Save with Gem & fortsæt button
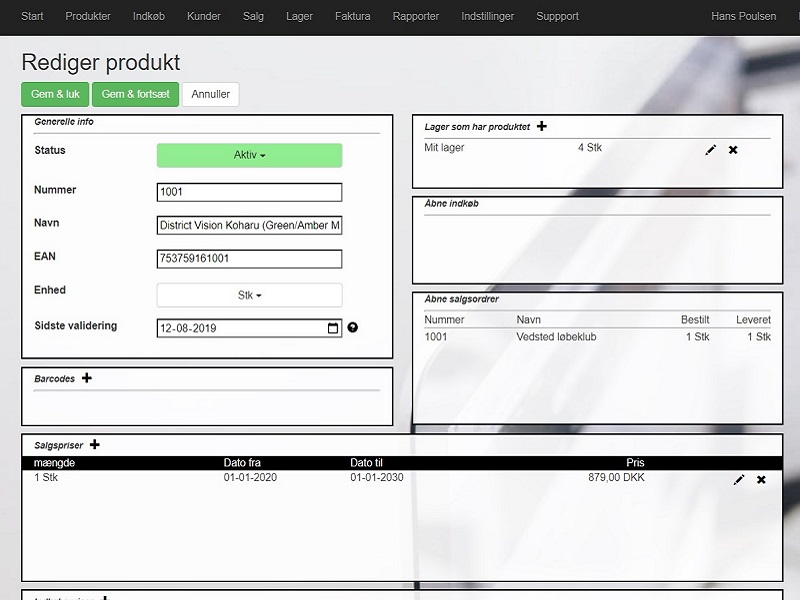The image size is (800, 600). pyautogui.click(x=136, y=94)
